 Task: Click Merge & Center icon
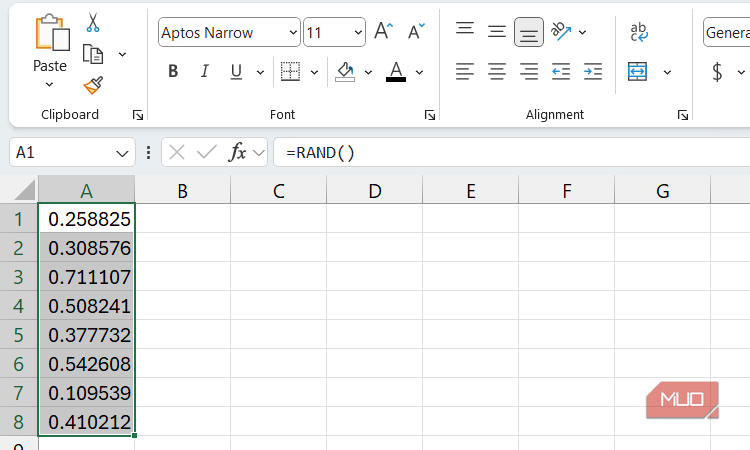[x=638, y=72]
